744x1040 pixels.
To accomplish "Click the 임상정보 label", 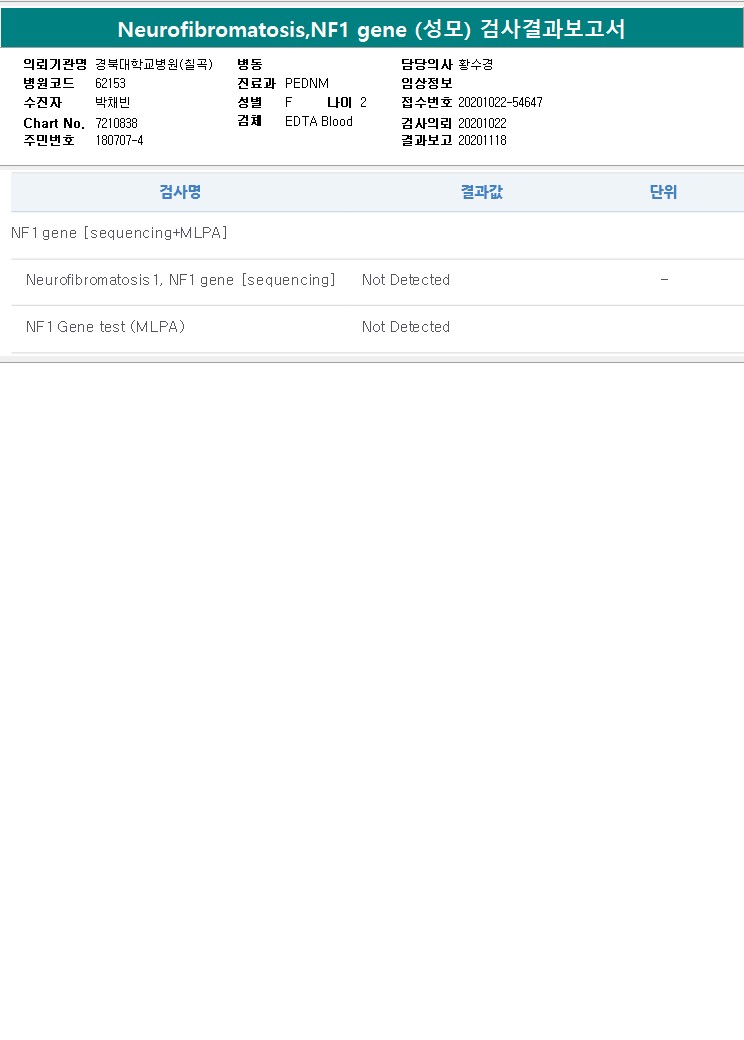I will click(x=427, y=84).
